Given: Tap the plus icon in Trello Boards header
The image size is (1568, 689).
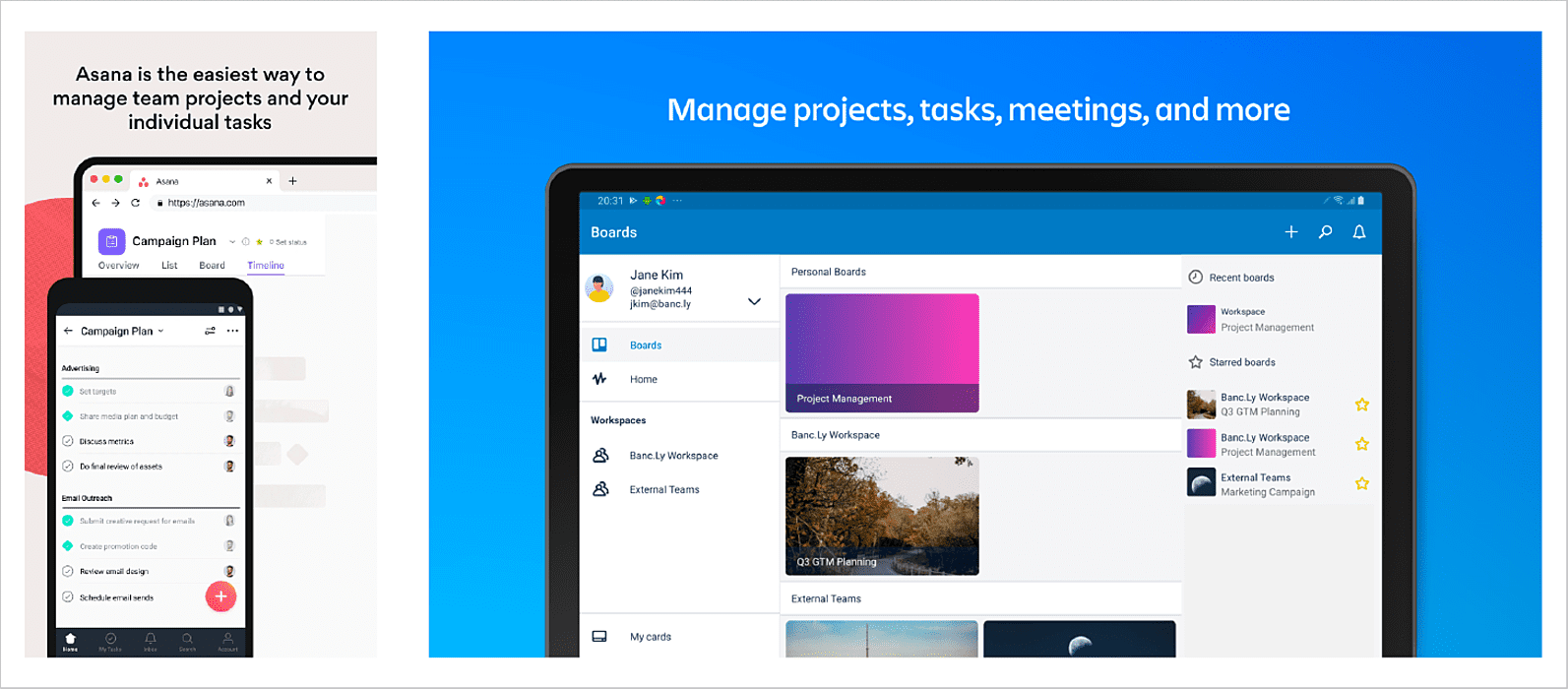Looking at the screenshot, I should tap(1291, 232).
